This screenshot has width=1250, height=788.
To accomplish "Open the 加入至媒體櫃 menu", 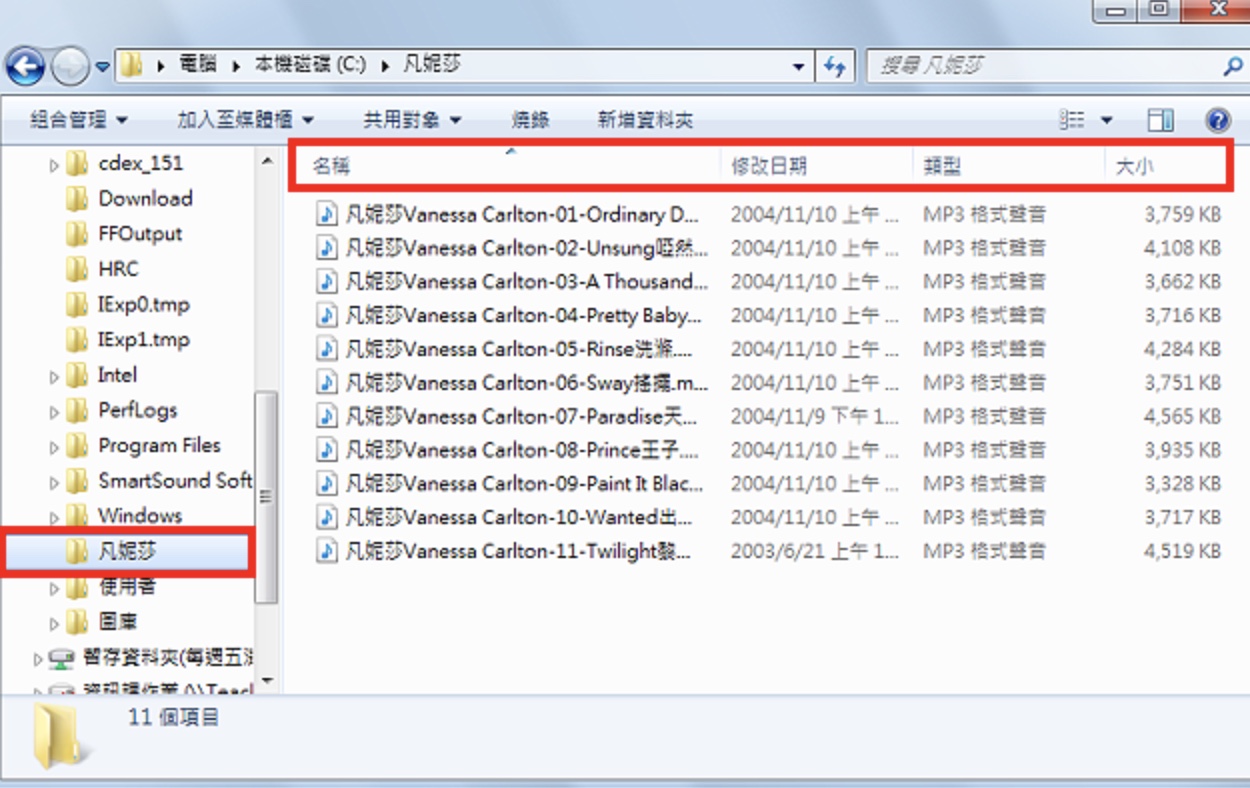I will click(x=246, y=120).
